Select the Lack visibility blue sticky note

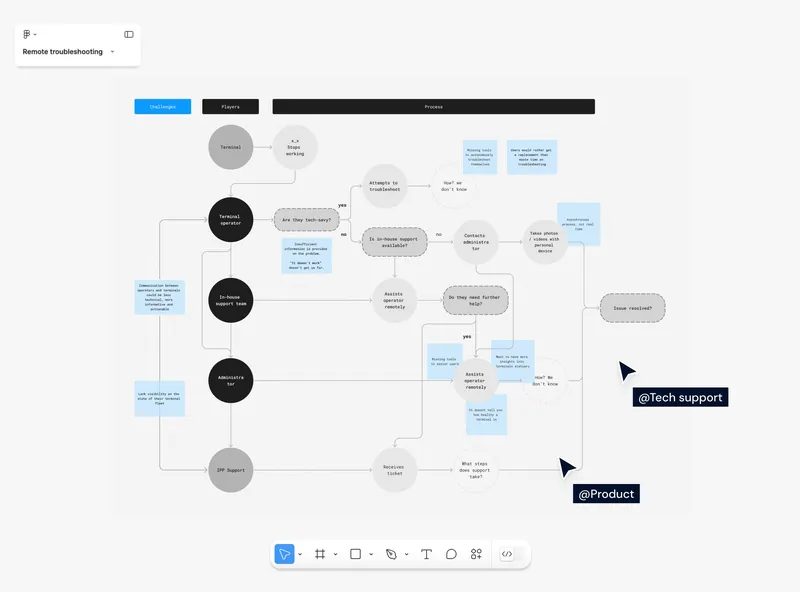[x=160, y=399]
